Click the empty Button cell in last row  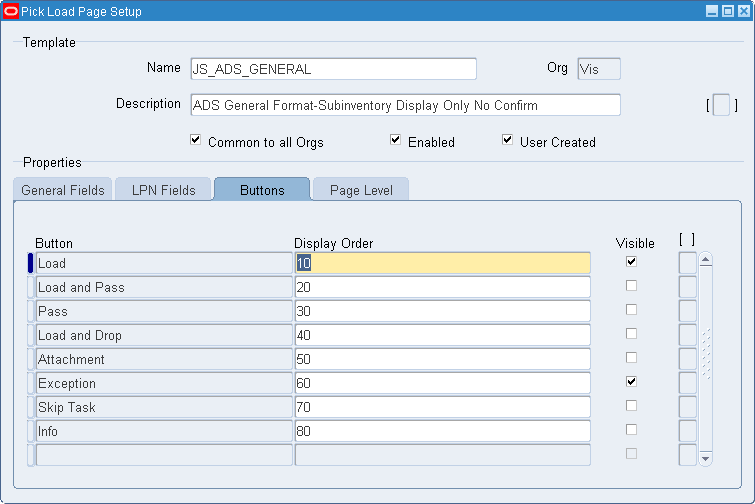(x=164, y=455)
